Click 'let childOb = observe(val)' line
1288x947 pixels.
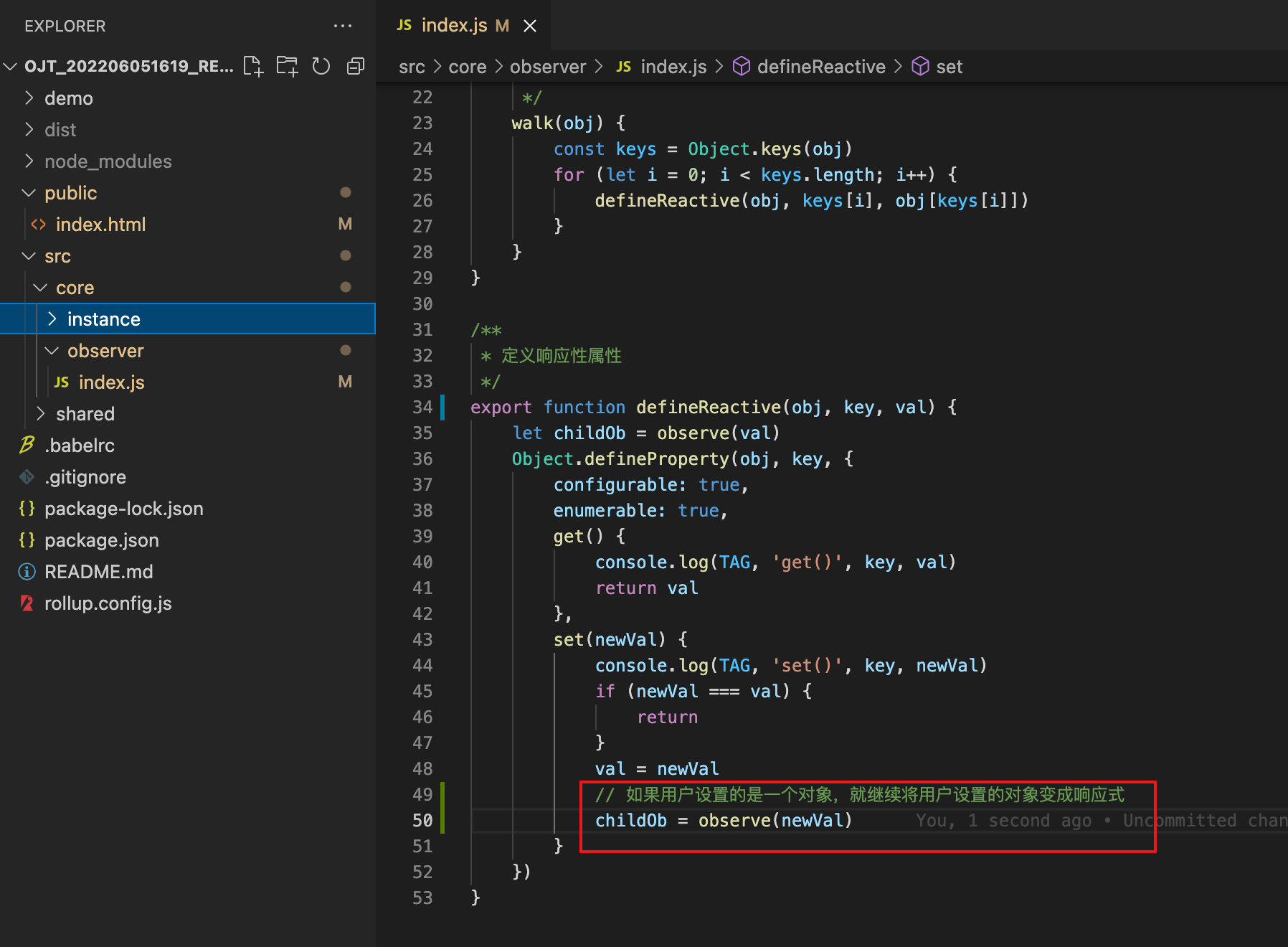(x=646, y=433)
